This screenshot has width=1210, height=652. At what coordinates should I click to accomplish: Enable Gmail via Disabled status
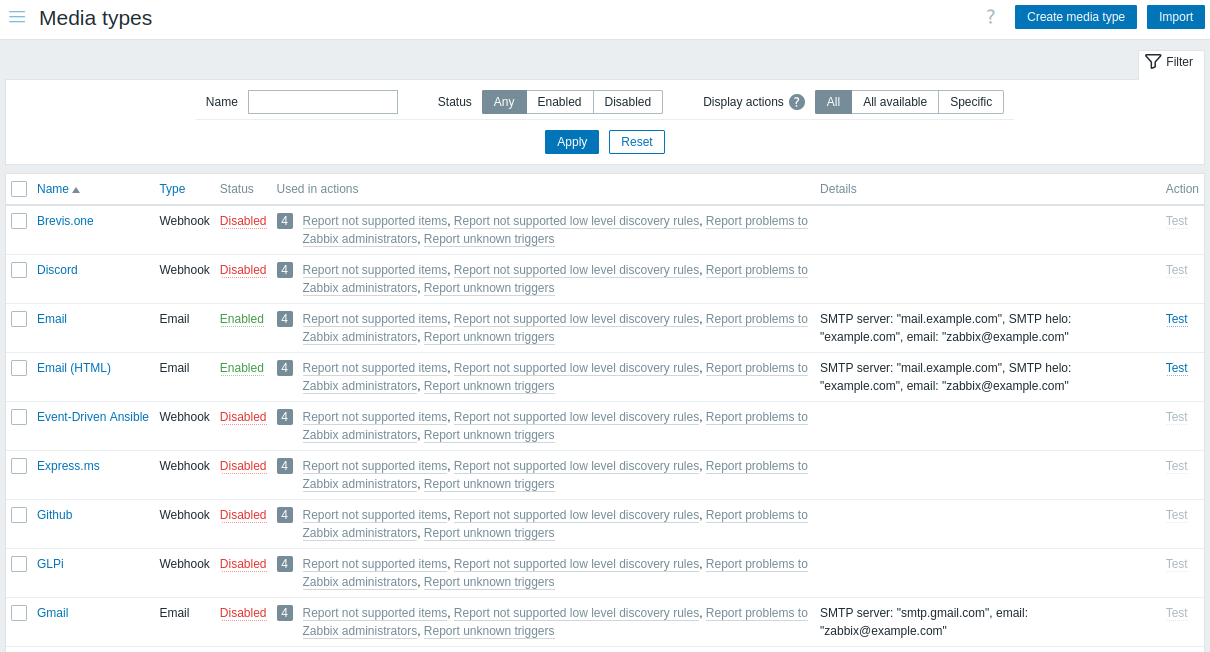[243, 613]
